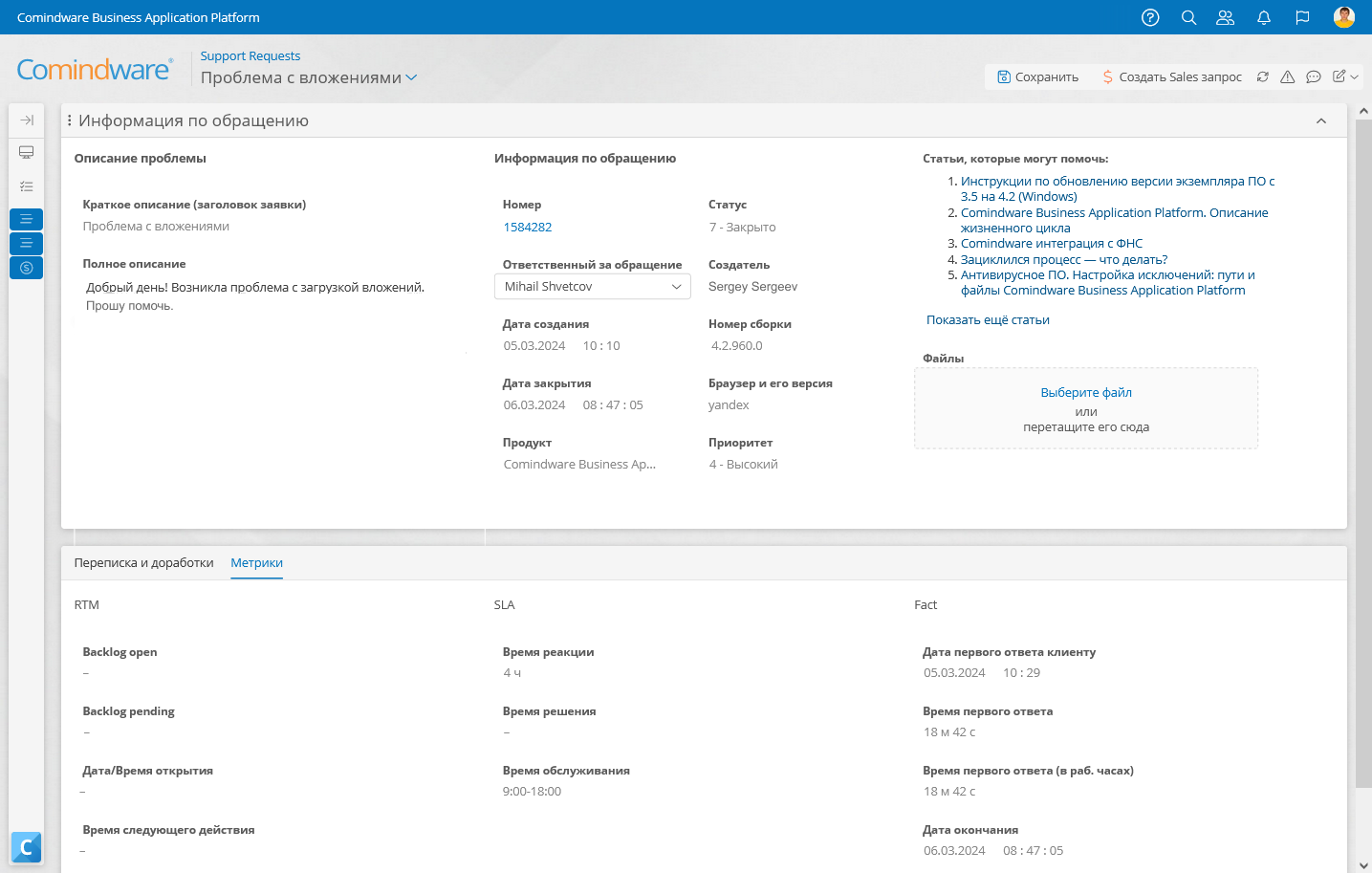This screenshot has height=873, width=1372.
Task: Open 'Зациклился процесс — что делать?' article
Action: tap(1064, 259)
